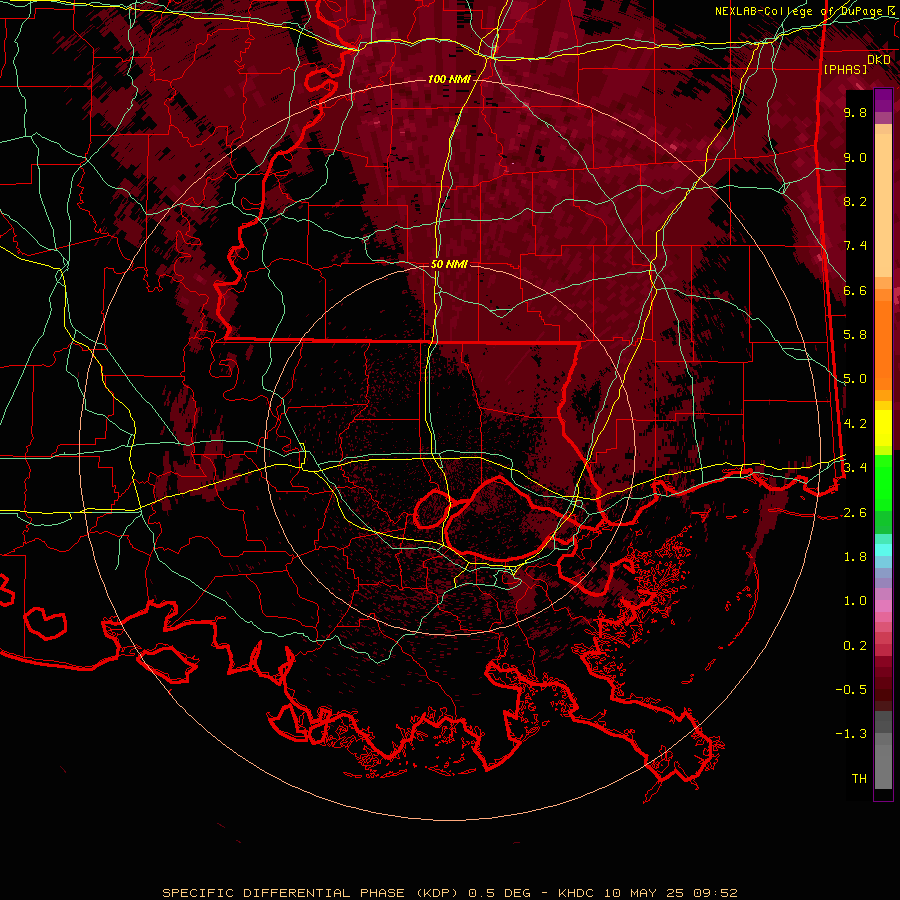Click the "100 NMI" range ring label
The image size is (900, 900).
(448, 79)
